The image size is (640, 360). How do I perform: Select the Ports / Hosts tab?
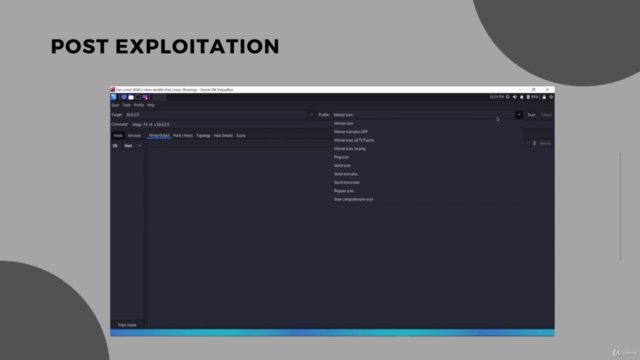[x=183, y=136]
